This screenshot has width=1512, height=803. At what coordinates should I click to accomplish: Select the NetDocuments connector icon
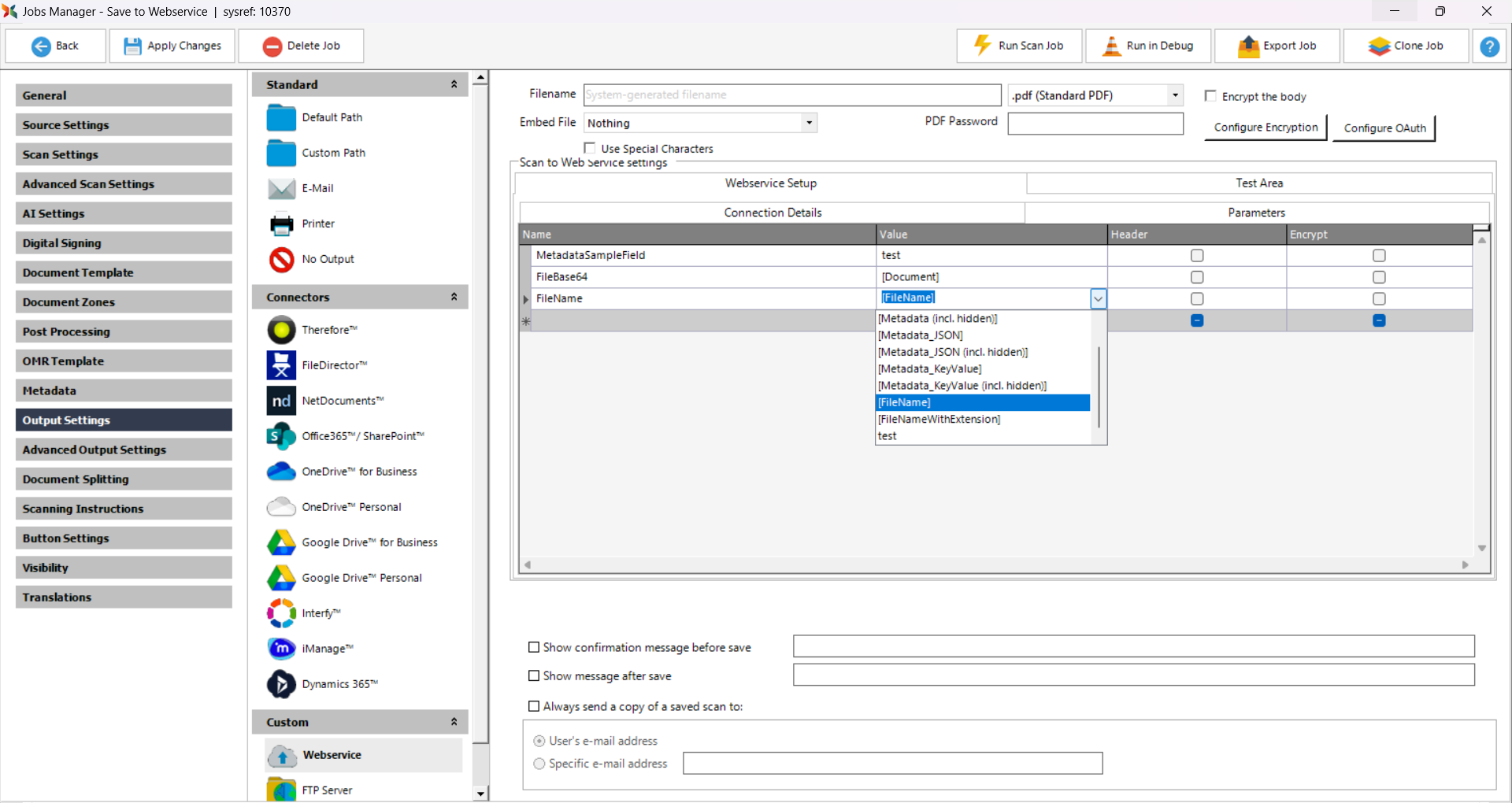pyautogui.click(x=281, y=401)
